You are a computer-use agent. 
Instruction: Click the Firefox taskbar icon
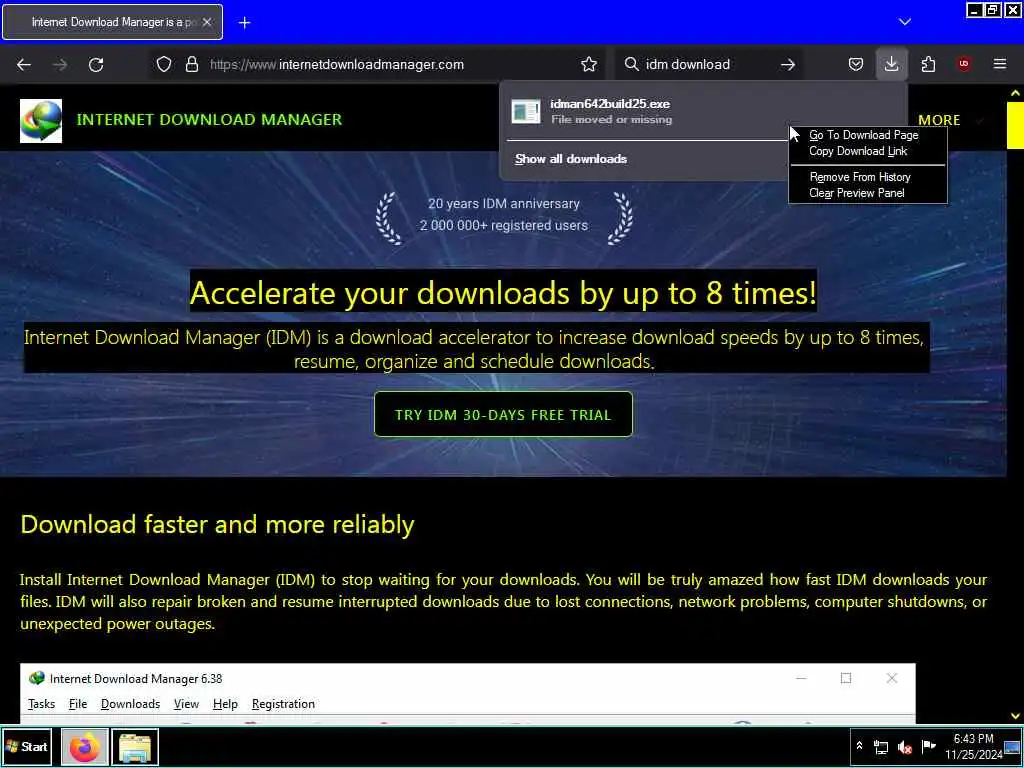[84, 747]
